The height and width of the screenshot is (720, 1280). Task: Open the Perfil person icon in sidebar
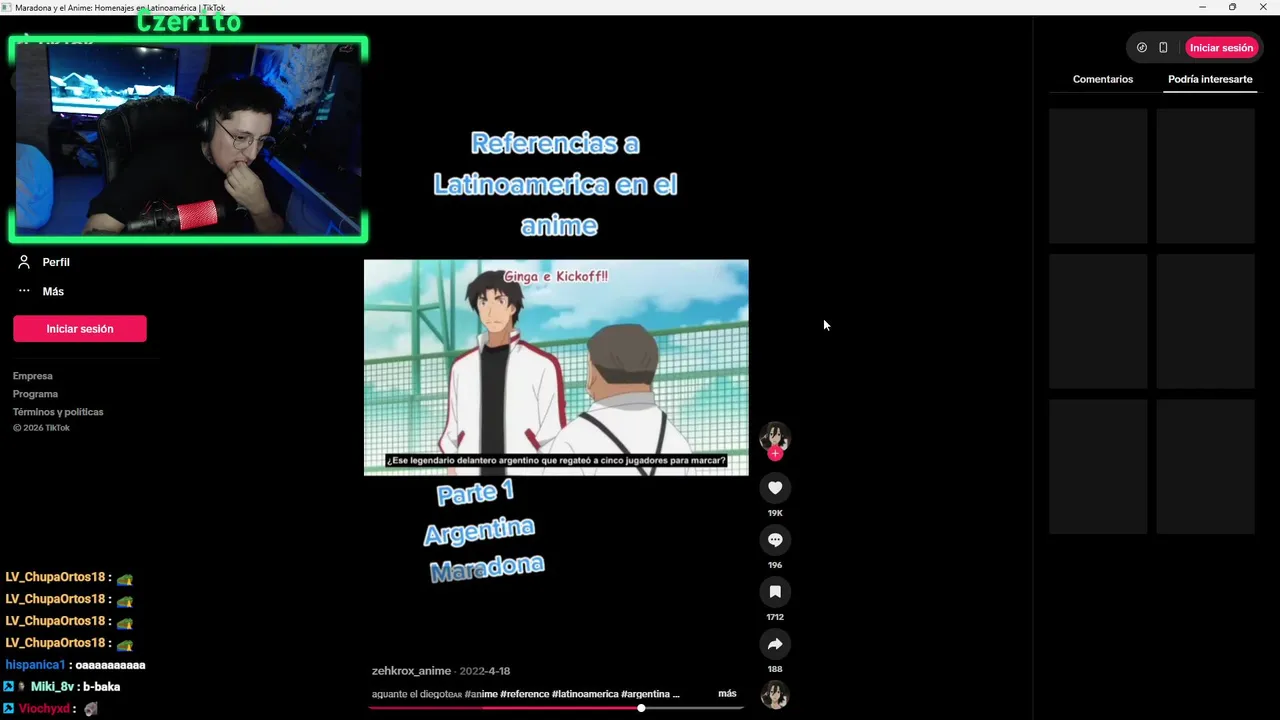[24, 262]
